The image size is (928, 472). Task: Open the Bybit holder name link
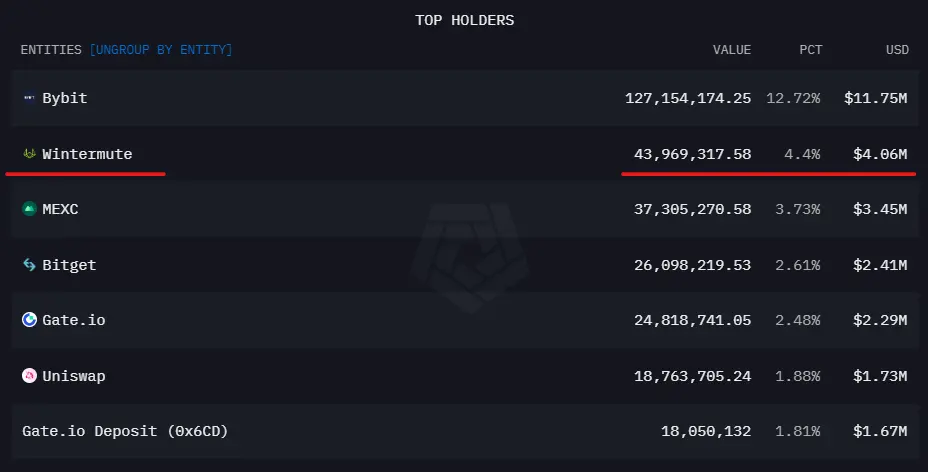pyautogui.click(x=65, y=98)
